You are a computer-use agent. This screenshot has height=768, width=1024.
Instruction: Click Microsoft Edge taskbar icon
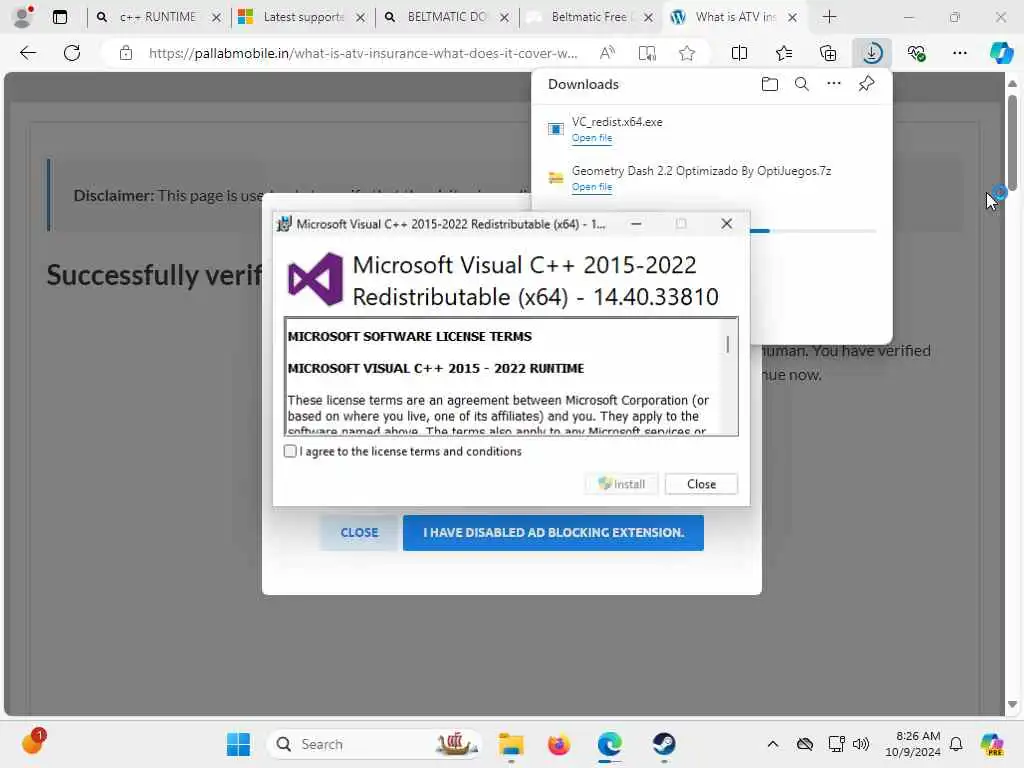[x=610, y=744]
